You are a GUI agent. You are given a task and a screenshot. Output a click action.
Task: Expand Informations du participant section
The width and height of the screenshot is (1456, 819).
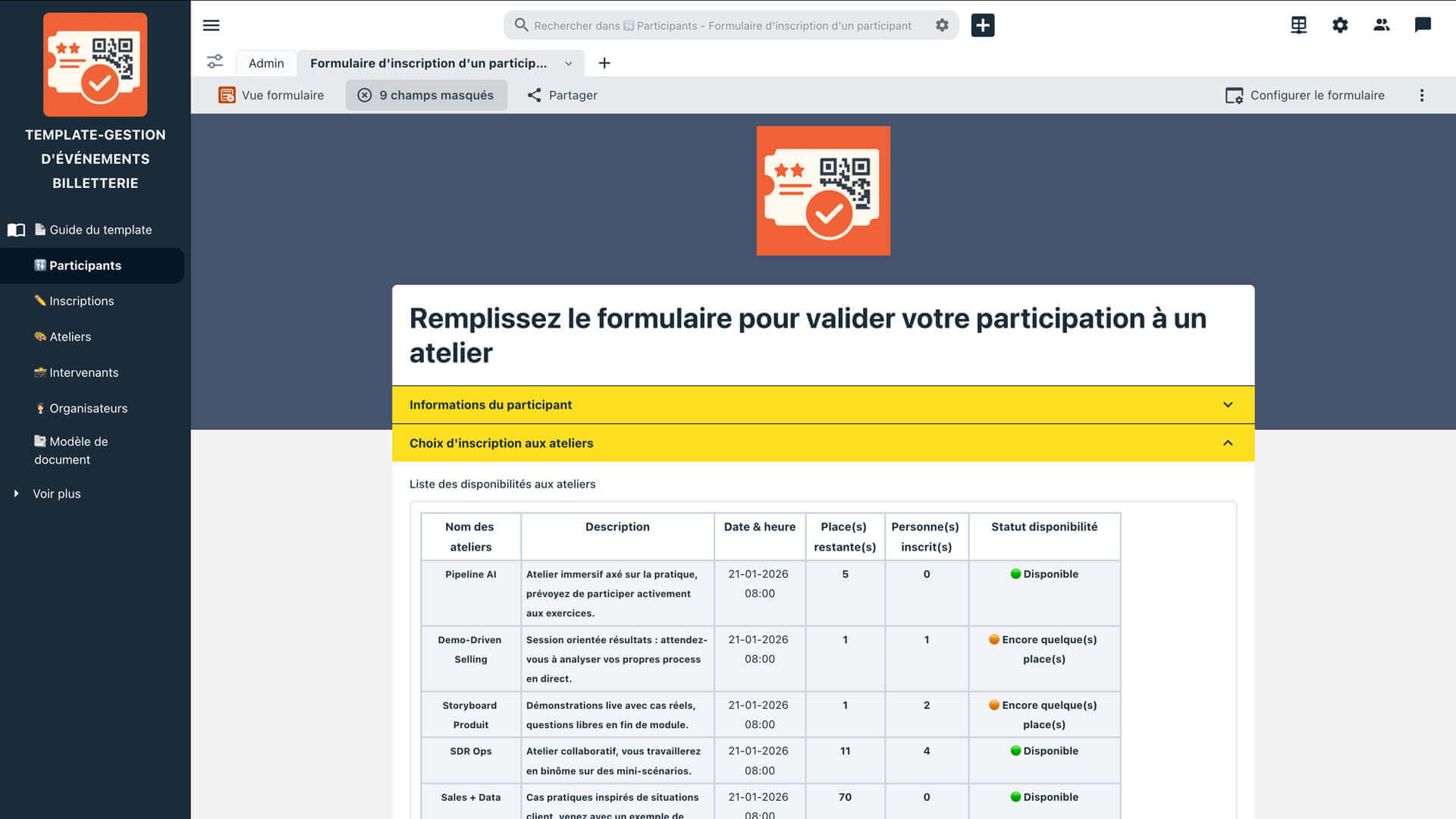(1228, 405)
